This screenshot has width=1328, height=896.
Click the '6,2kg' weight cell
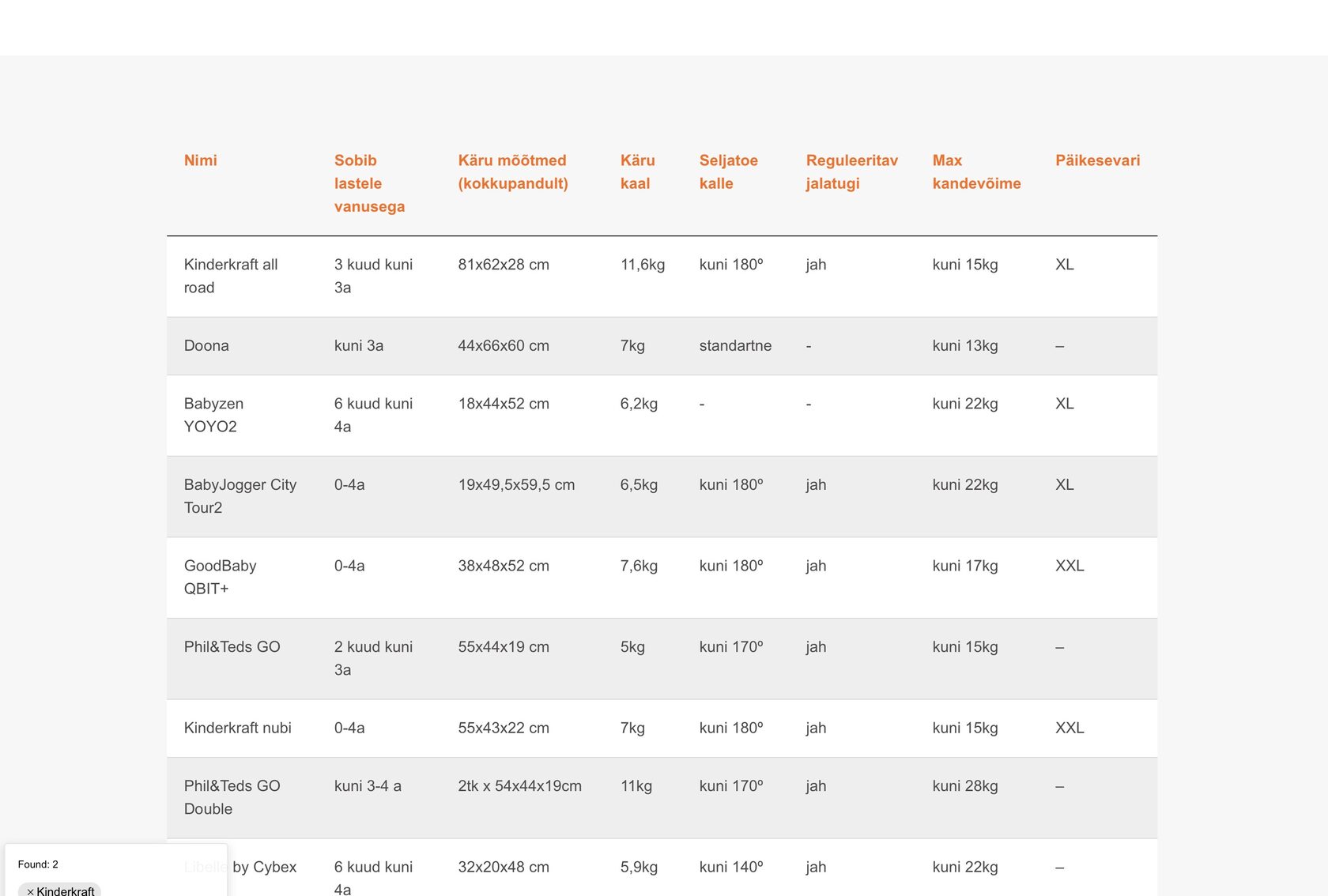pyautogui.click(x=639, y=404)
